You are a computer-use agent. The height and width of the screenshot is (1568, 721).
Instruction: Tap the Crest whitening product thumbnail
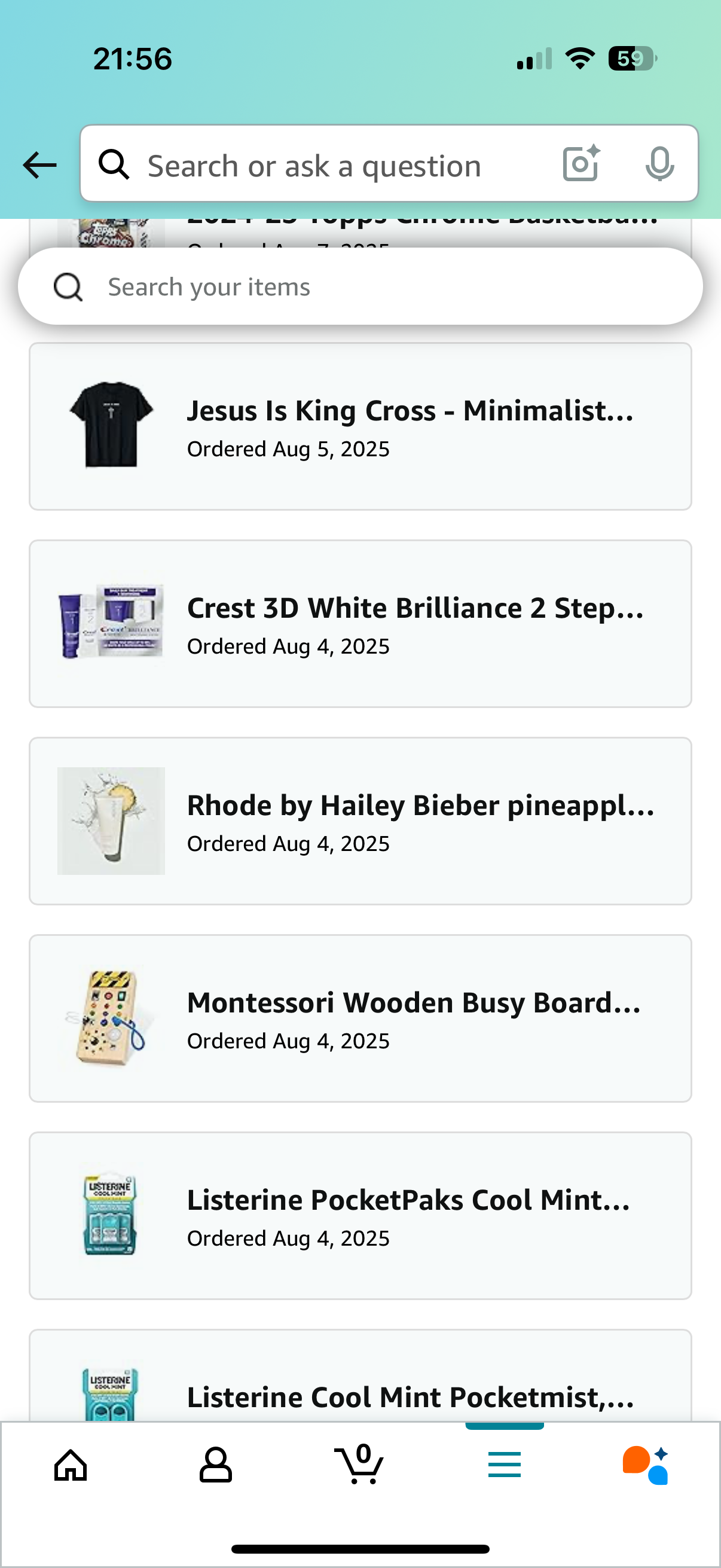pyautogui.click(x=111, y=622)
